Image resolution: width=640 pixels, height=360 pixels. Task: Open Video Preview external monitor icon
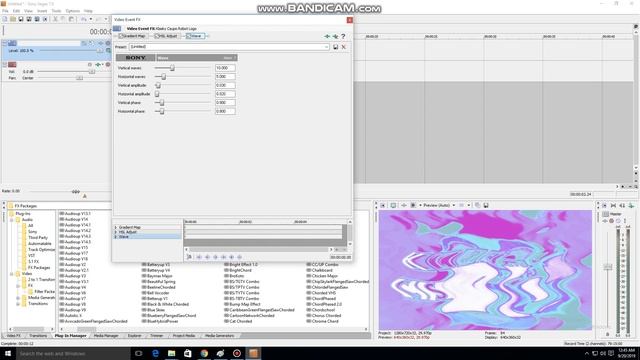click(x=393, y=205)
